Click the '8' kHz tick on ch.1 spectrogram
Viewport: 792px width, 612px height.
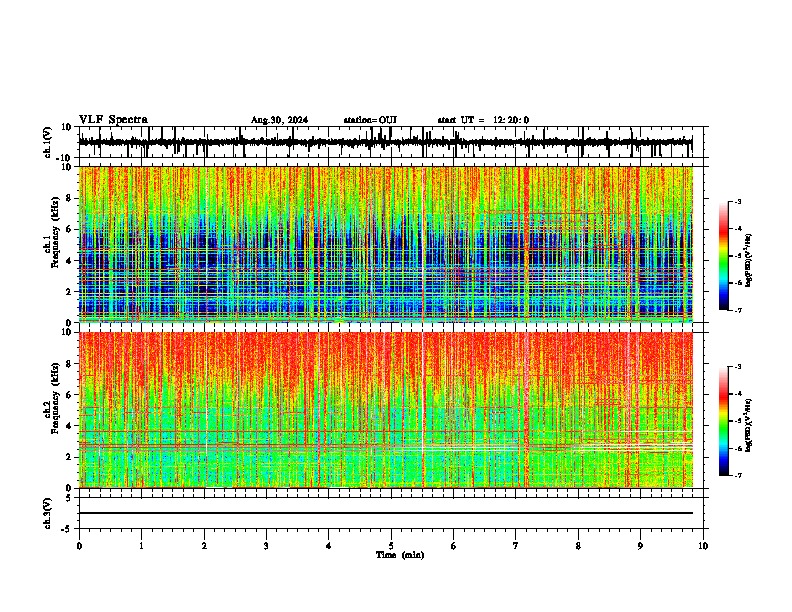(x=71, y=198)
